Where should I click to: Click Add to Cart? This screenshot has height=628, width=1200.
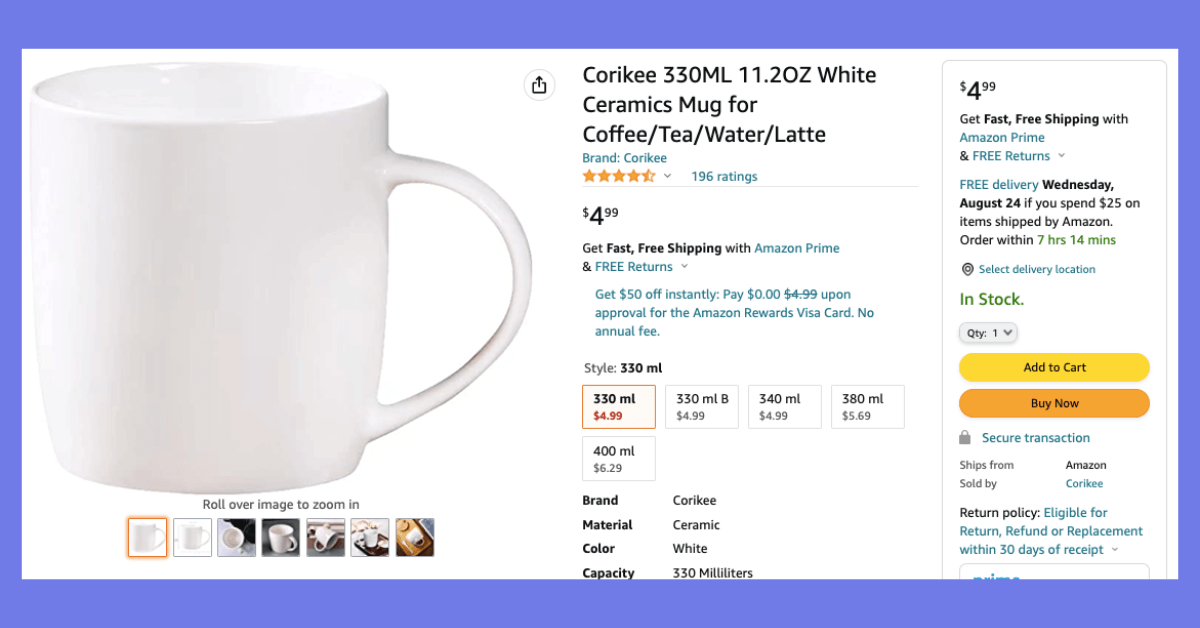coord(1054,367)
